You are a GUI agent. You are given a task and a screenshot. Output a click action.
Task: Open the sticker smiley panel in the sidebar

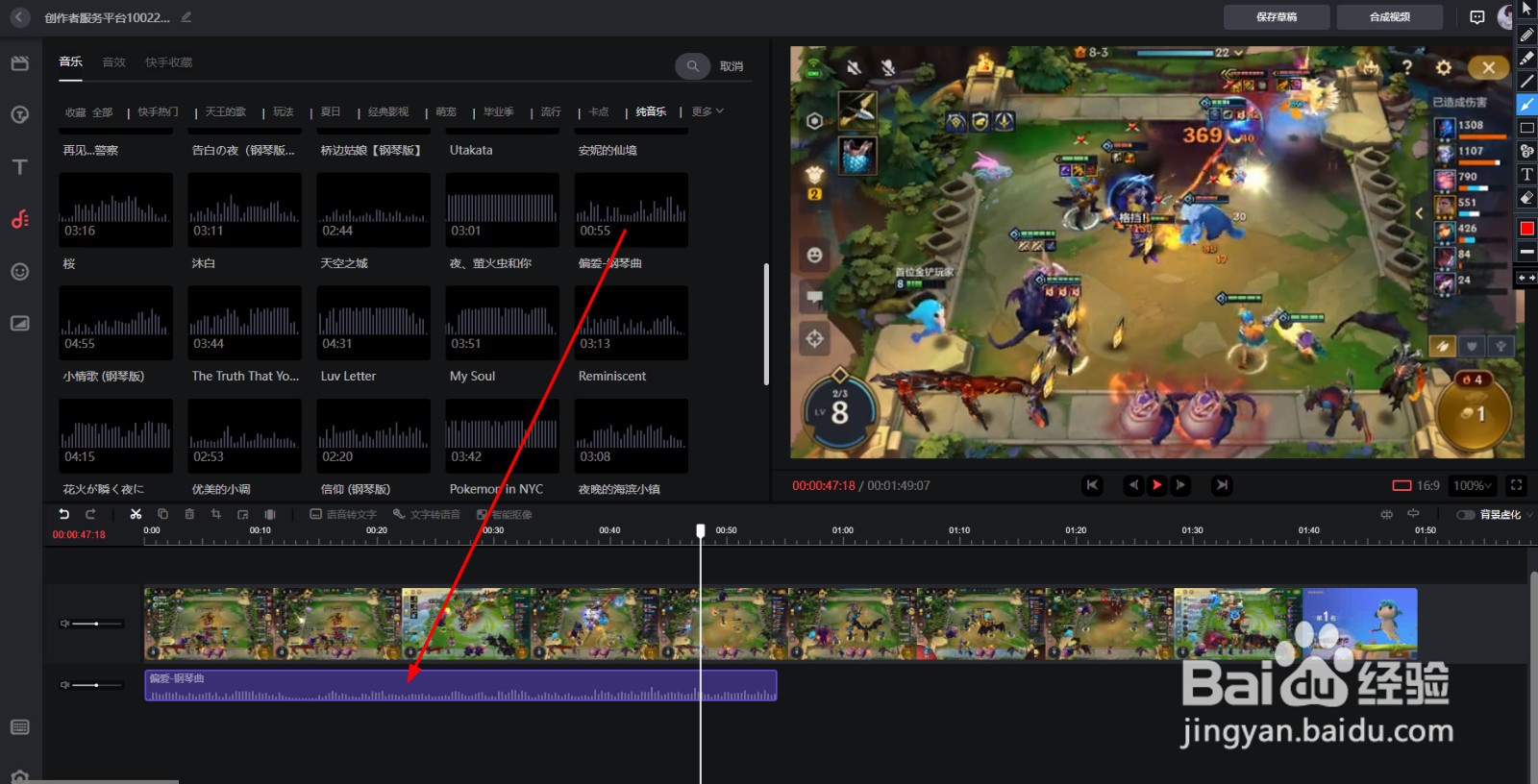click(20, 272)
